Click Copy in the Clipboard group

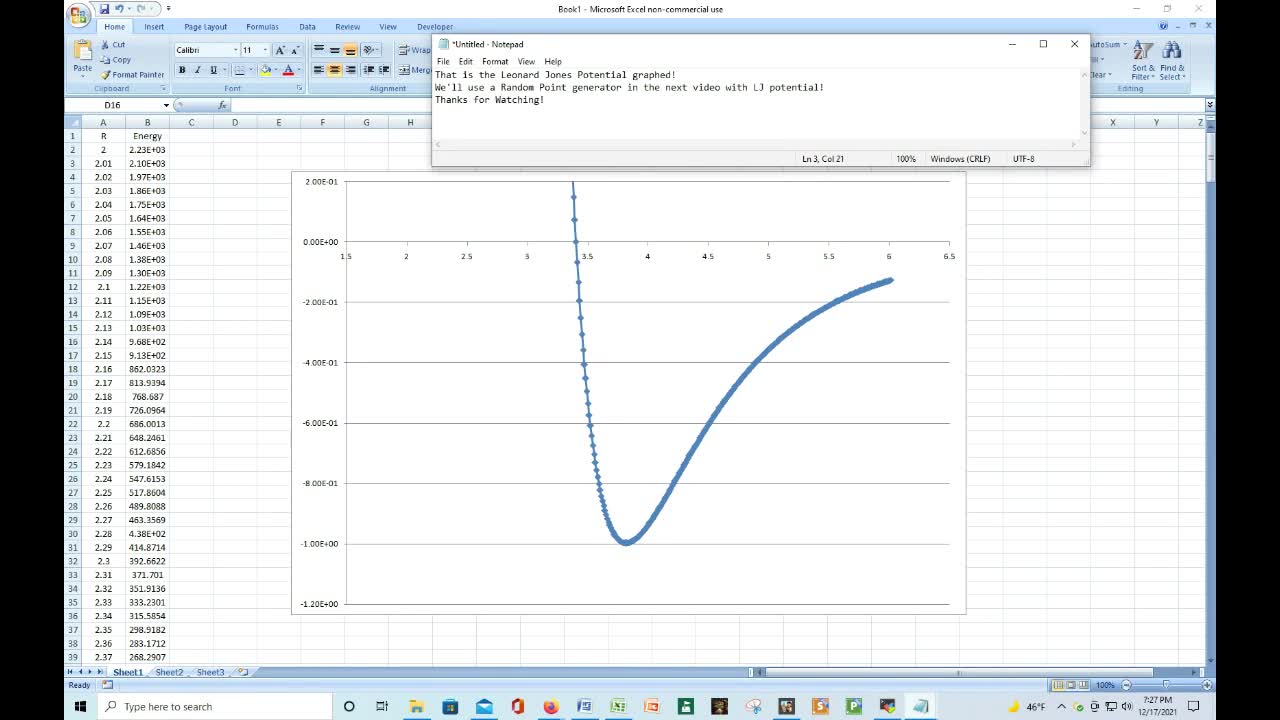pos(114,60)
